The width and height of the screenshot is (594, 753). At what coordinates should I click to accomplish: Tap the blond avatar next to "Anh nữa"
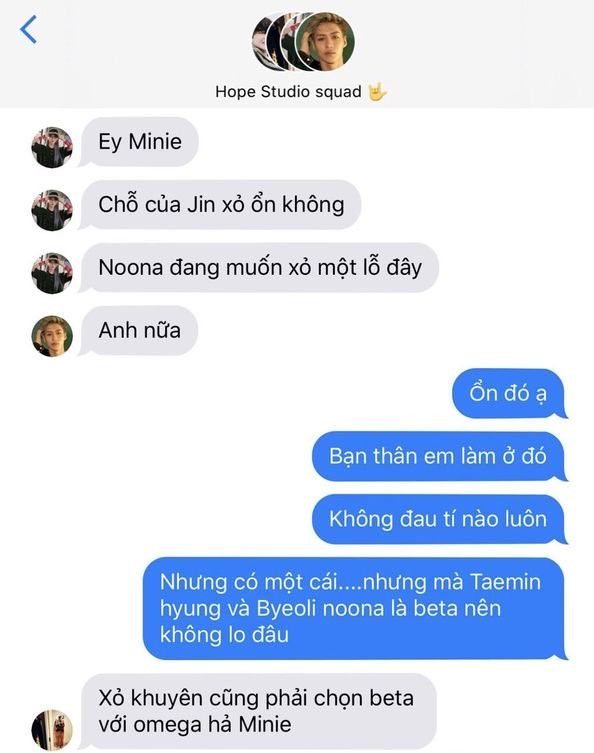[52, 336]
